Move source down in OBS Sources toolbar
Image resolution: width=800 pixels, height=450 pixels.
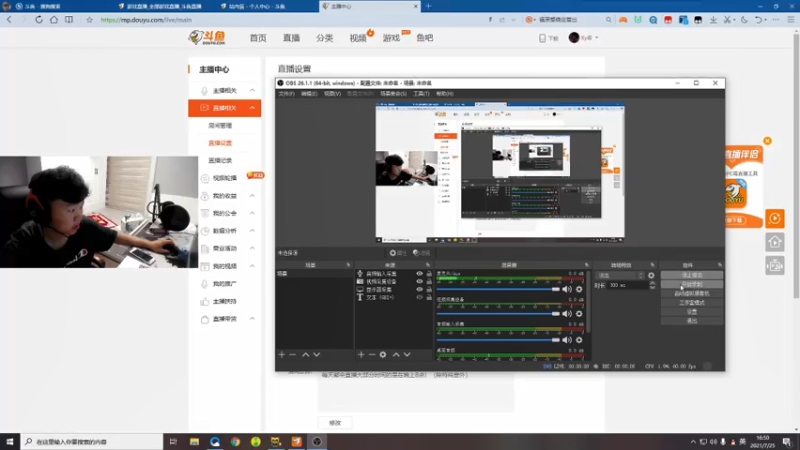[x=407, y=355]
